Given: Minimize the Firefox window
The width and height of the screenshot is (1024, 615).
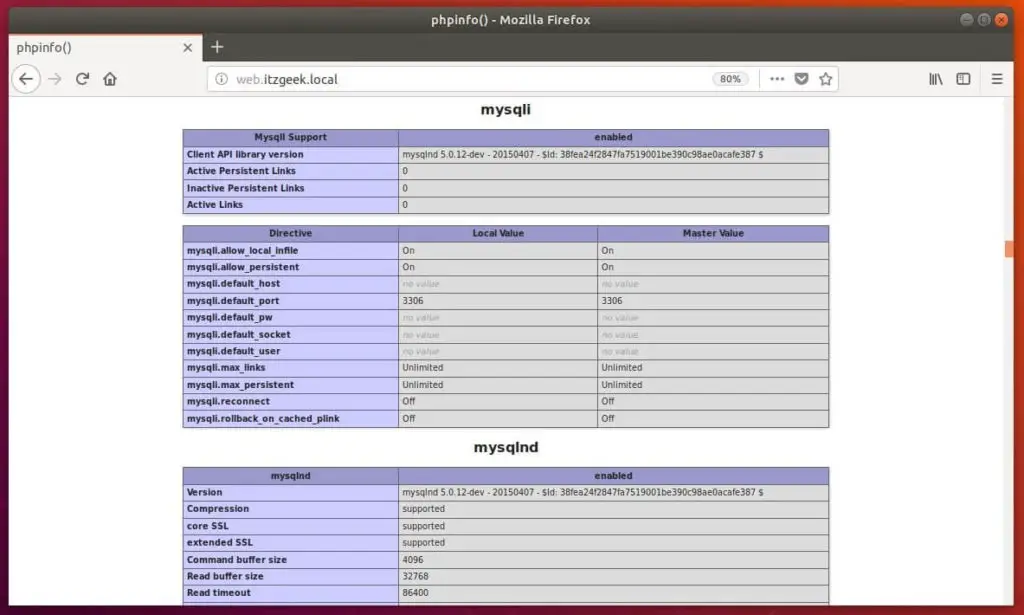Looking at the screenshot, I should click(967, 20).
